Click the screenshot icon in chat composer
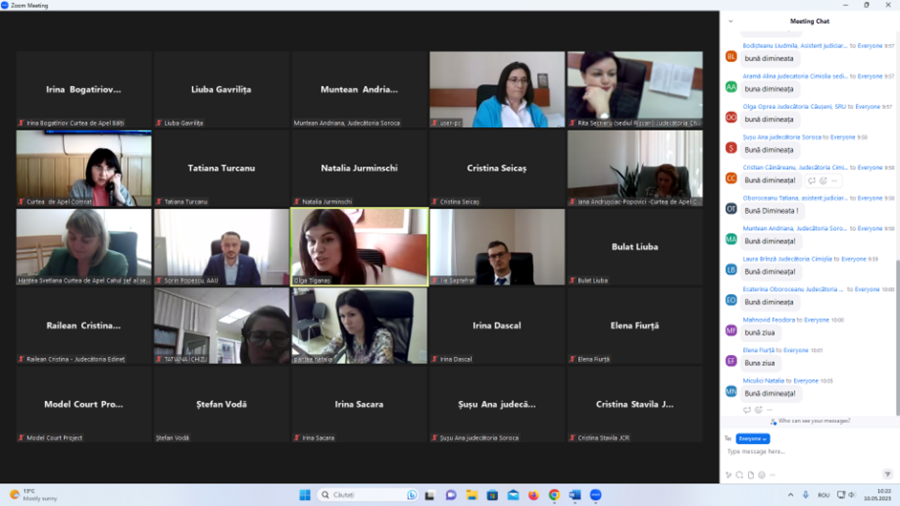 [739, 475]
